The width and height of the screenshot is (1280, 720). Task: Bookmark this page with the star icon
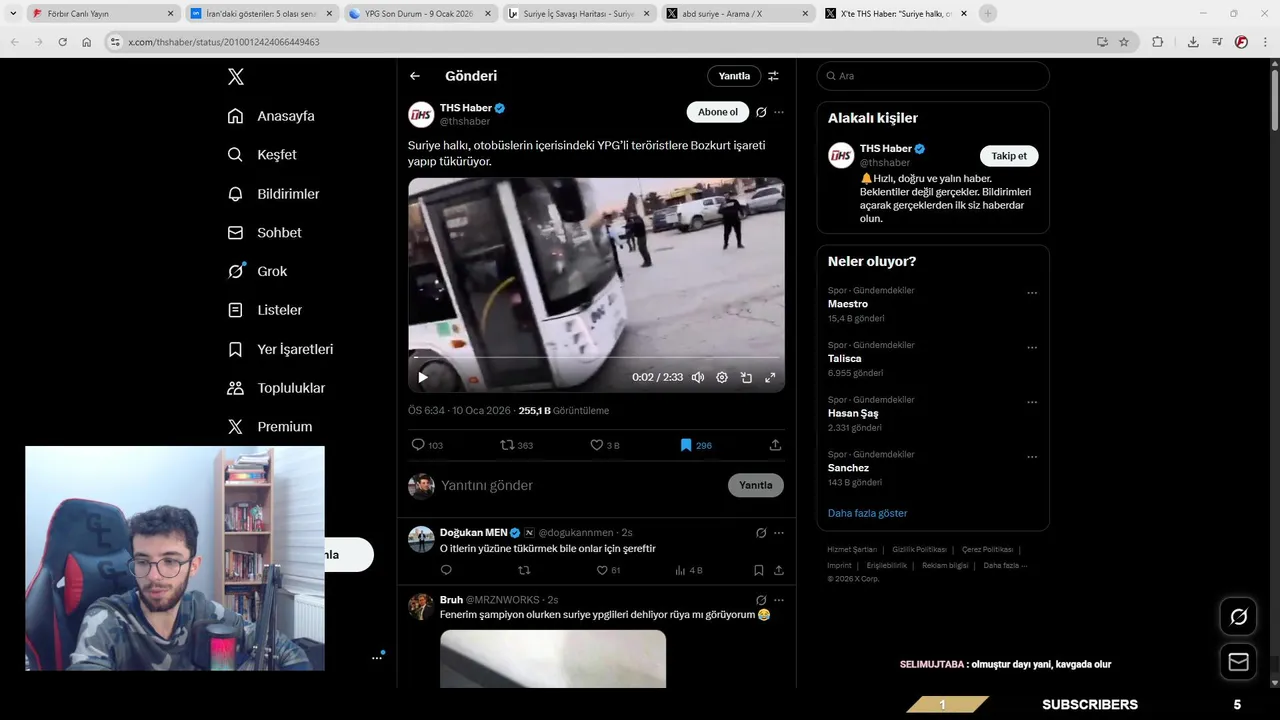click(1124, 42)
